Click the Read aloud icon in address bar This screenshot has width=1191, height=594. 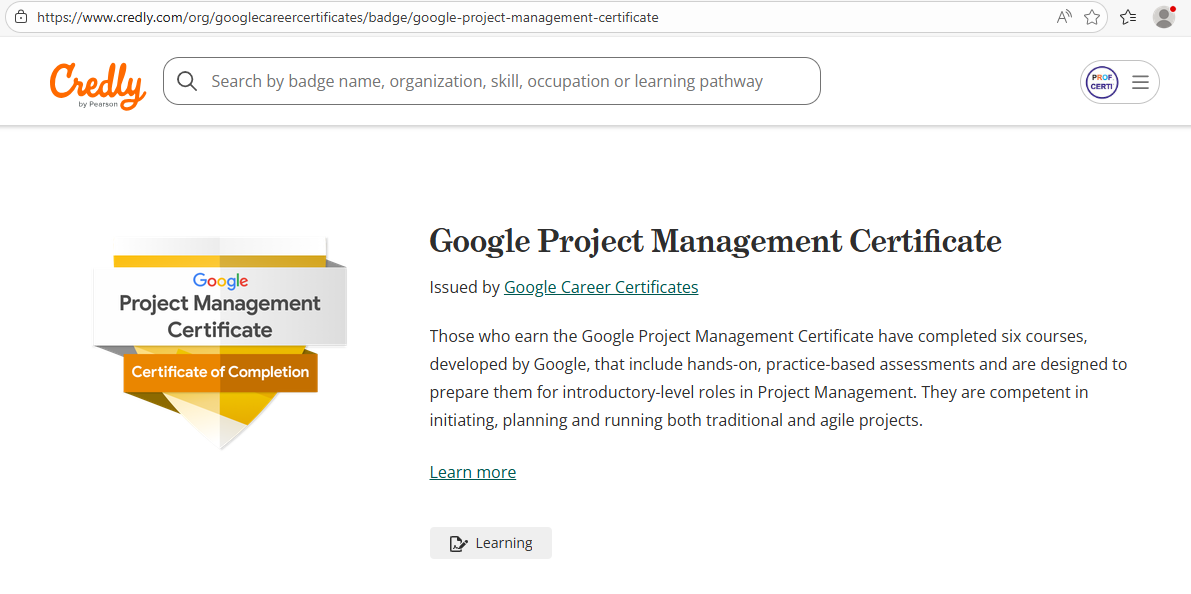coord(1064,17)
